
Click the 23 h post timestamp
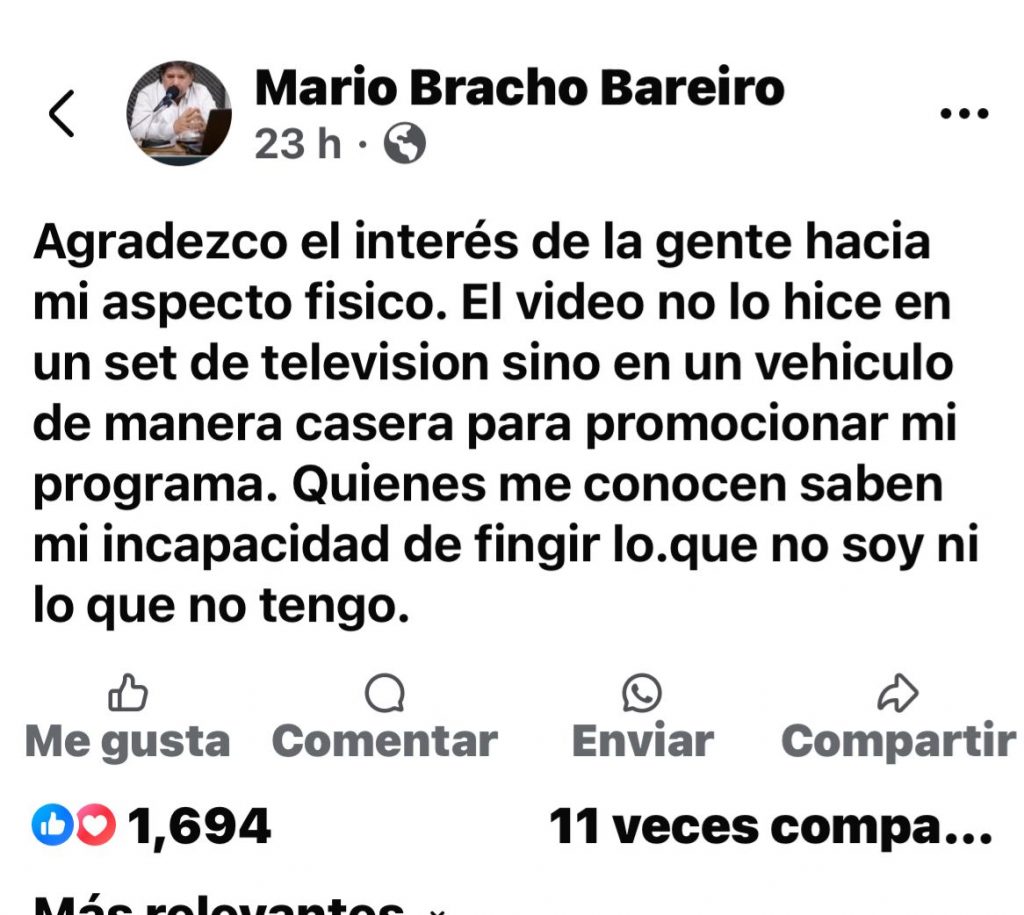click(x=298, y=144)
